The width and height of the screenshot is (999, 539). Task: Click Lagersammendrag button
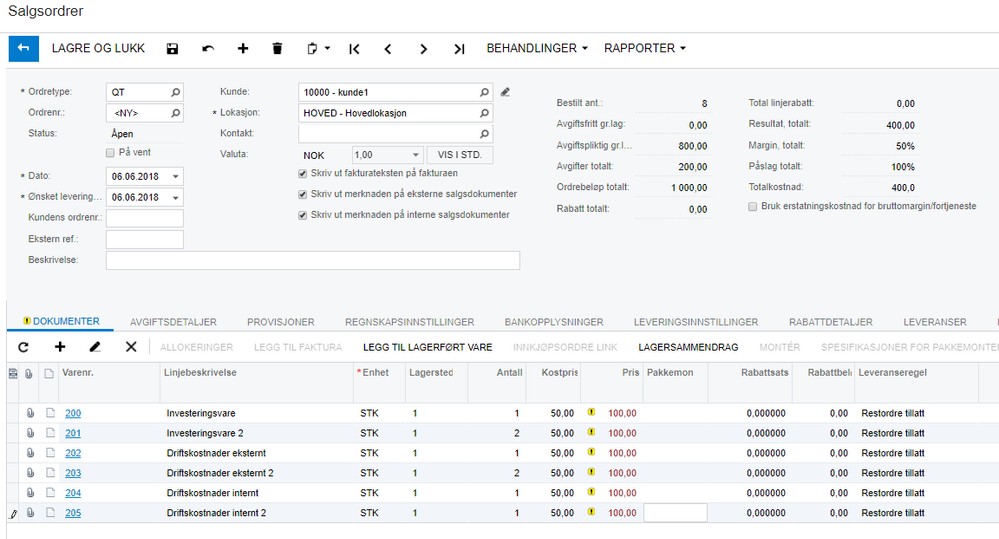688,347
